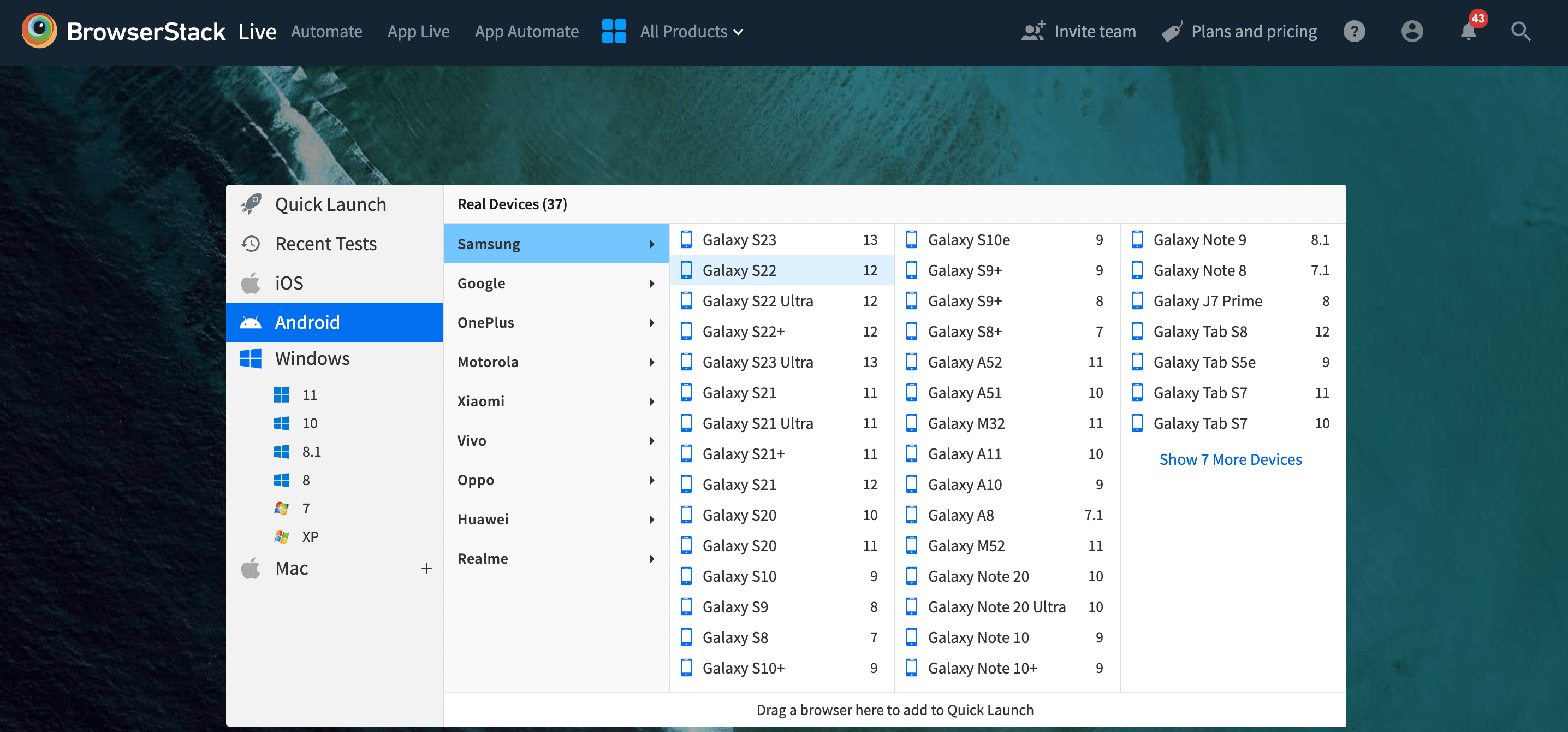Open Recent Tests in the sidebar
The image size is (1568, 732).
point(335,244)
